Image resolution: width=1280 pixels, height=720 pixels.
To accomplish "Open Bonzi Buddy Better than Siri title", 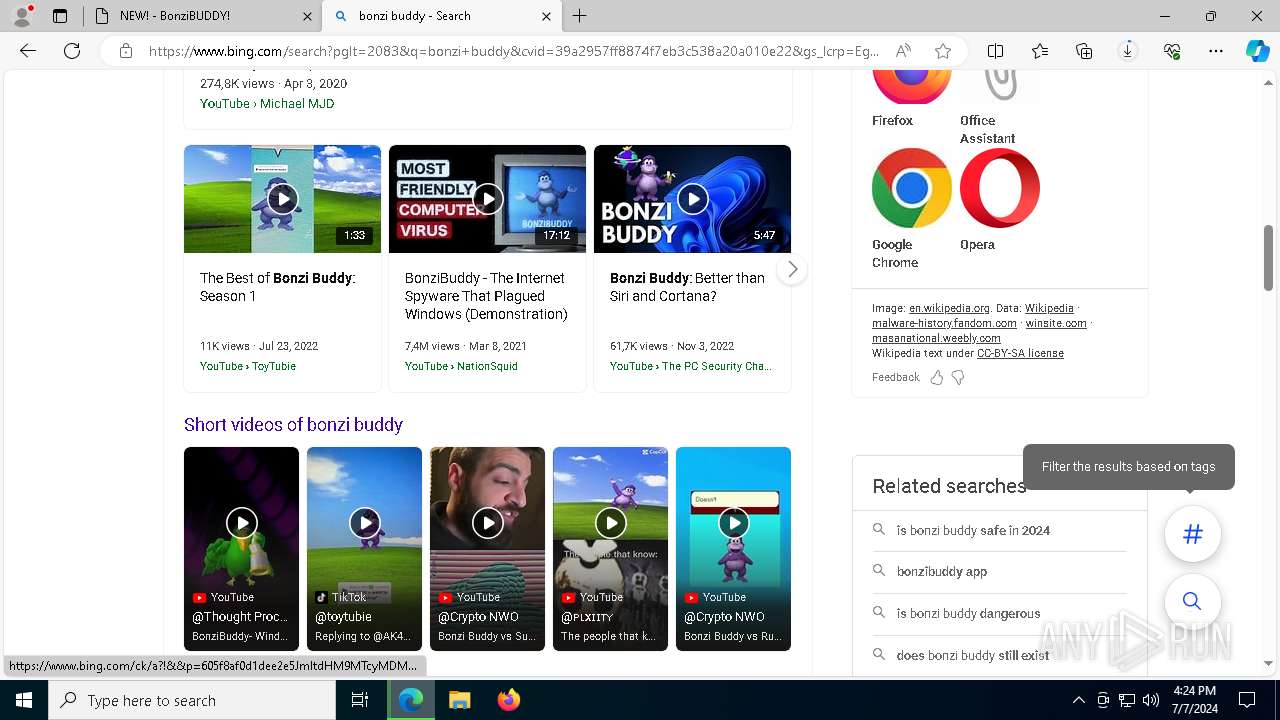I will 687,287.
